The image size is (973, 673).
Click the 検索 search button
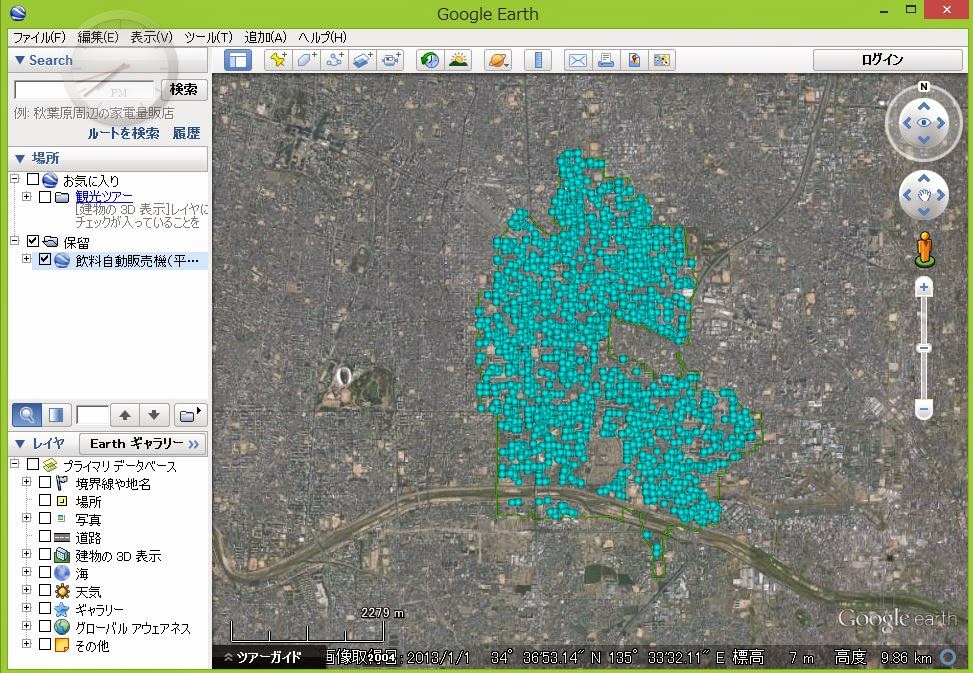[x=184, y=90]
